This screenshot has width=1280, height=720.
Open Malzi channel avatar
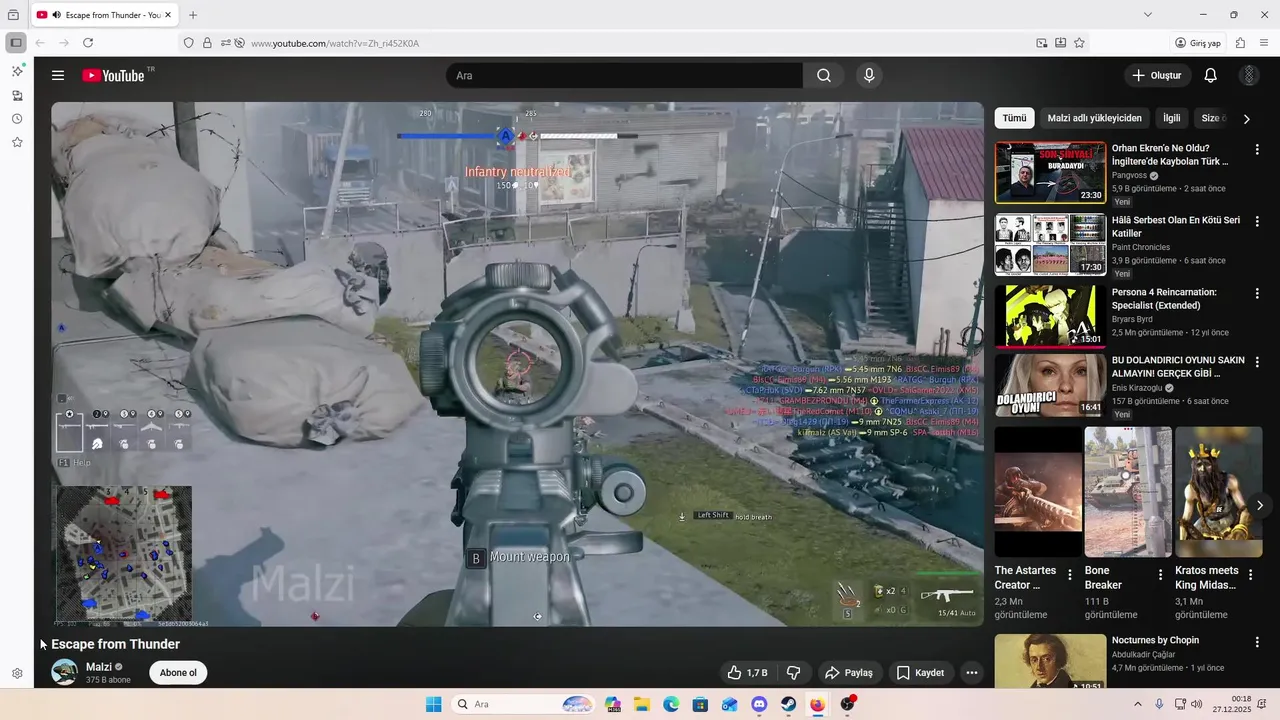click(64, 672)
